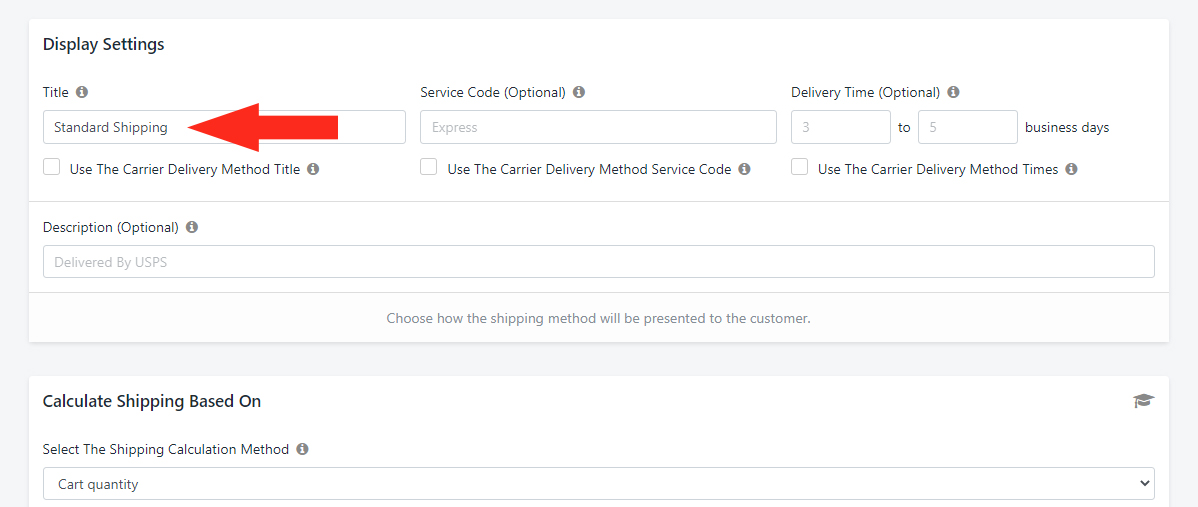1198x507 pixels.
Task: Open info tooltip for Carrier Delivery Method Times
Action: click(1071, 170)
